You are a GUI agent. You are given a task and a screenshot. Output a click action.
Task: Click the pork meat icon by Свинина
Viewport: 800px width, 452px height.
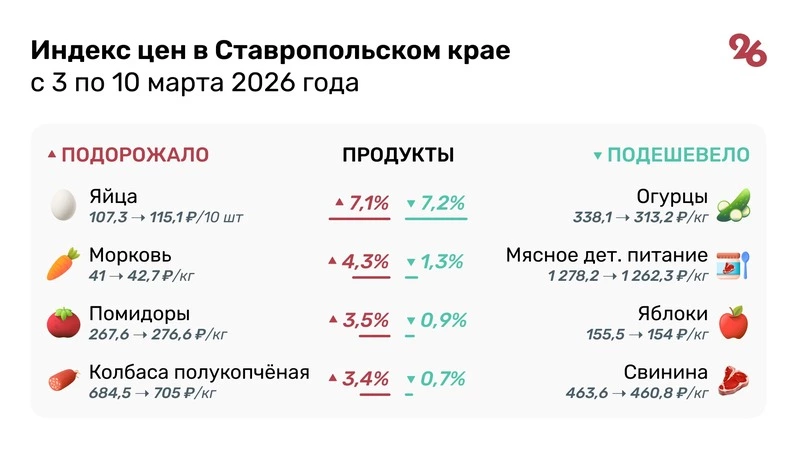point(734,381)
